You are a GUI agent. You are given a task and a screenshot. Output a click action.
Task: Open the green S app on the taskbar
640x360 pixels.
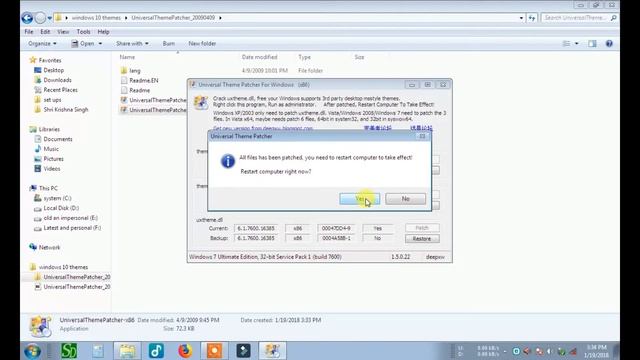point(69,351)
